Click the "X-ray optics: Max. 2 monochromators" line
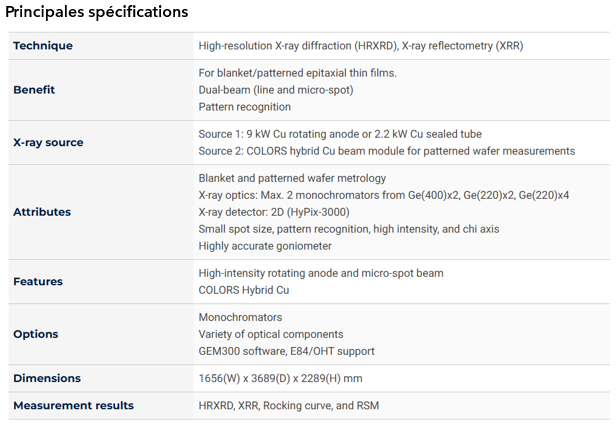The image size is (616, 431). pos(383,195)
